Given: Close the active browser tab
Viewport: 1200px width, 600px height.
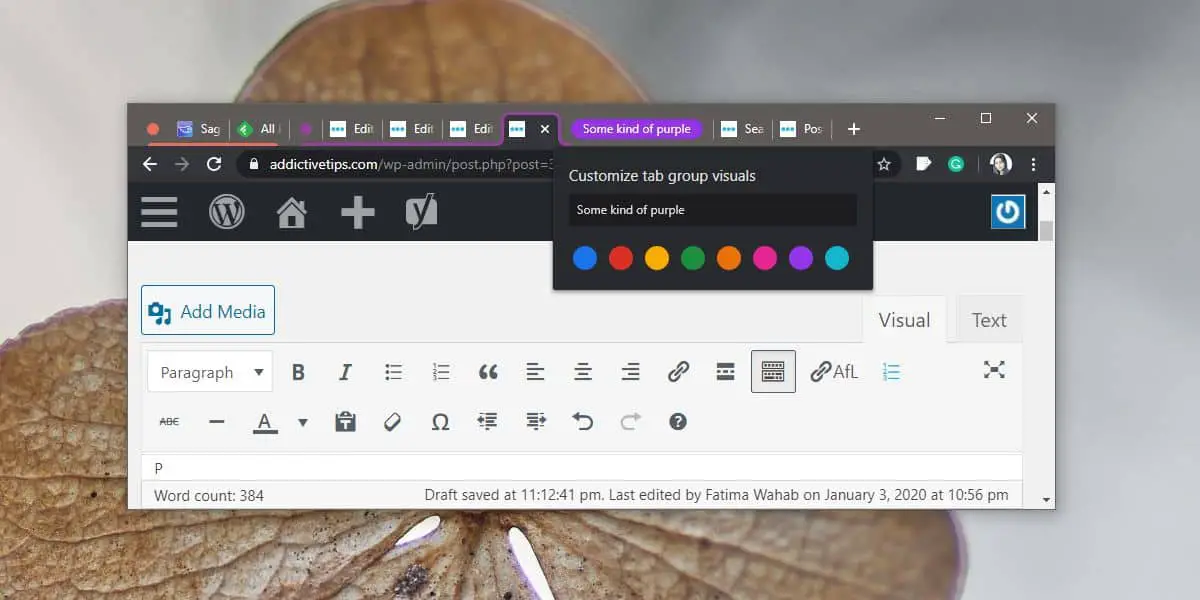Looking at the screenshot, I should (545, 129).
